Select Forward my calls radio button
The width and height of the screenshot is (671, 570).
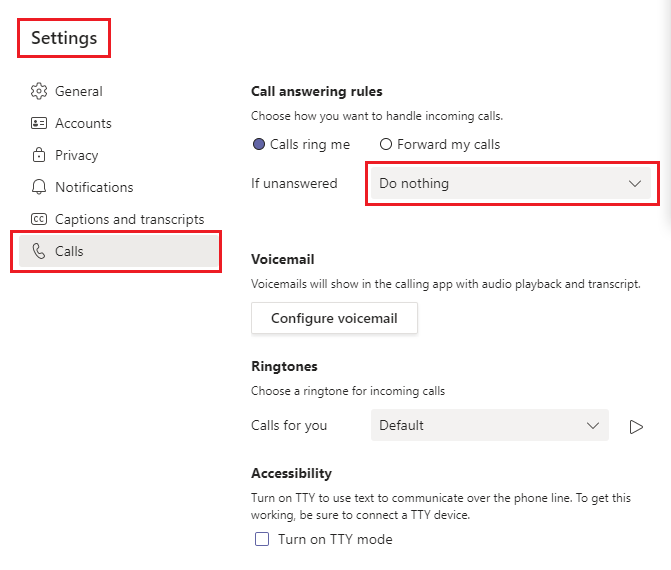[x=386, y=144]
